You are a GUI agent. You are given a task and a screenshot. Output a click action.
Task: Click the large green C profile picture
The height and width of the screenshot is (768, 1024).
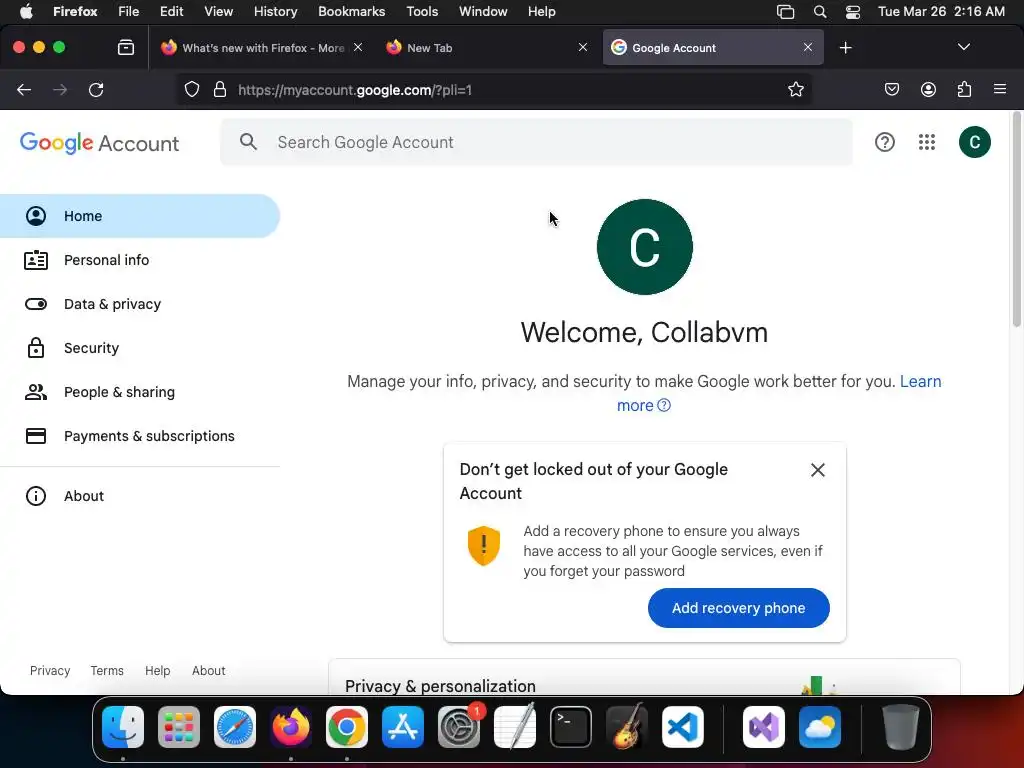click(645, 247)
